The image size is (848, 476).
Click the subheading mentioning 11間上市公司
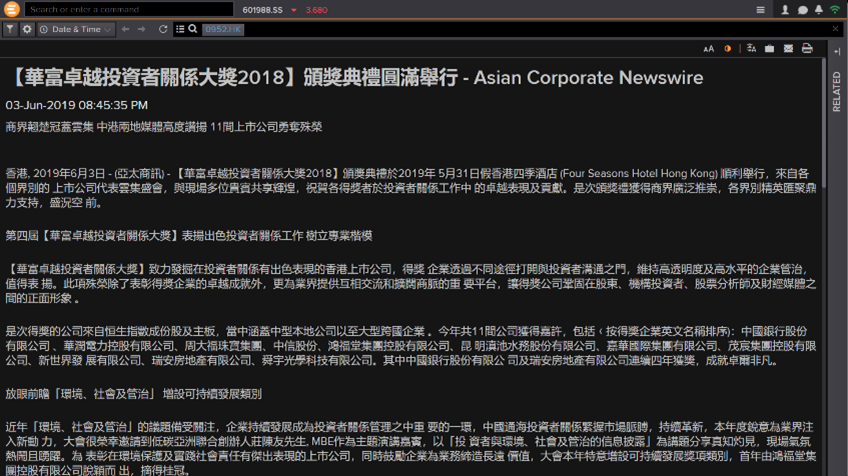pos(164,127)
